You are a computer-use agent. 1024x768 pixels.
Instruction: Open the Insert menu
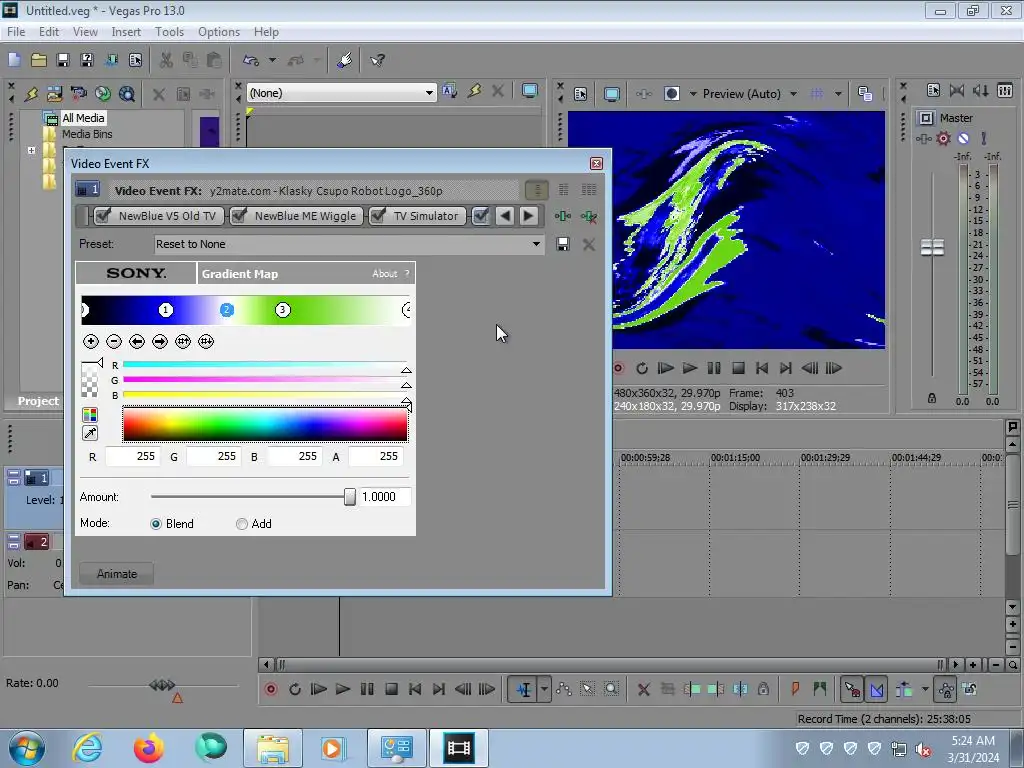[x=126, y=31]
